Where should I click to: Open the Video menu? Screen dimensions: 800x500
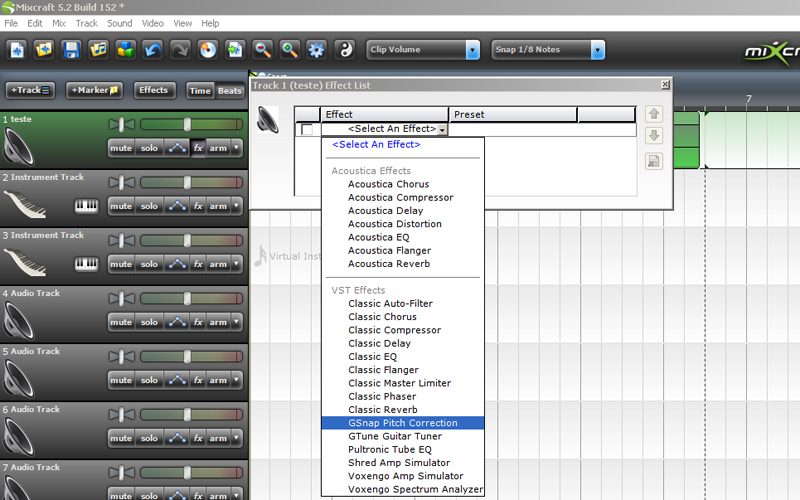coord(153,23)
